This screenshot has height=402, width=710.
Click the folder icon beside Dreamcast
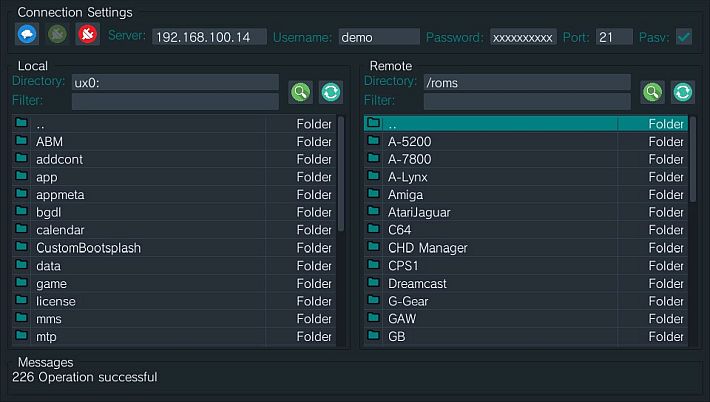[373, 282]
